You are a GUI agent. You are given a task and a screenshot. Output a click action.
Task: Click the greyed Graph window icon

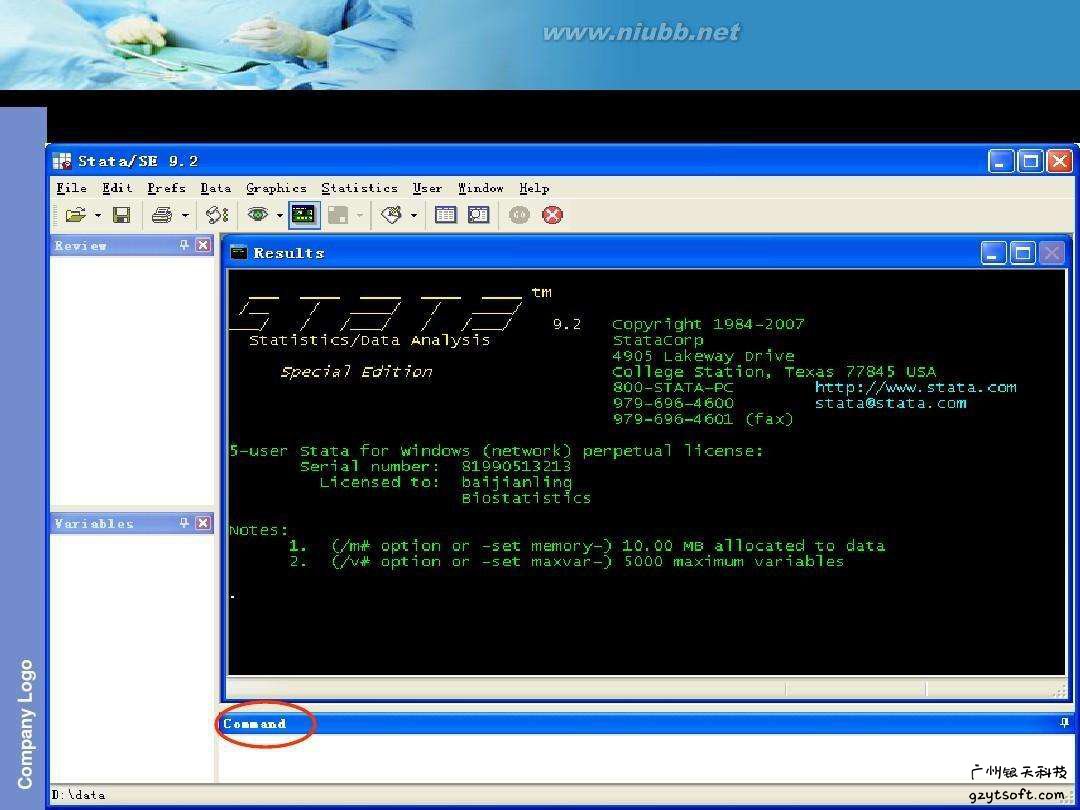click(x=338, y=215)
